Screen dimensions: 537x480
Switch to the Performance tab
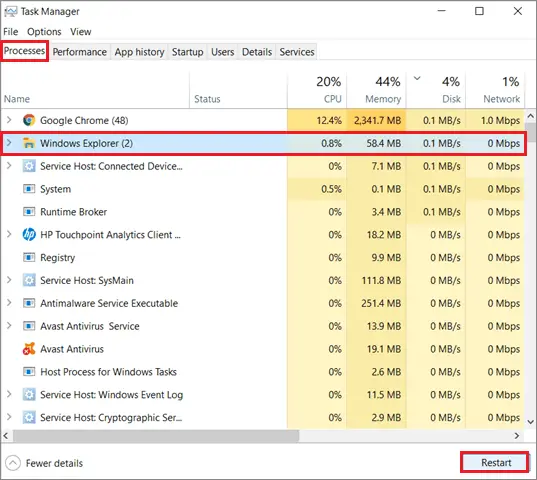(79, 52)
